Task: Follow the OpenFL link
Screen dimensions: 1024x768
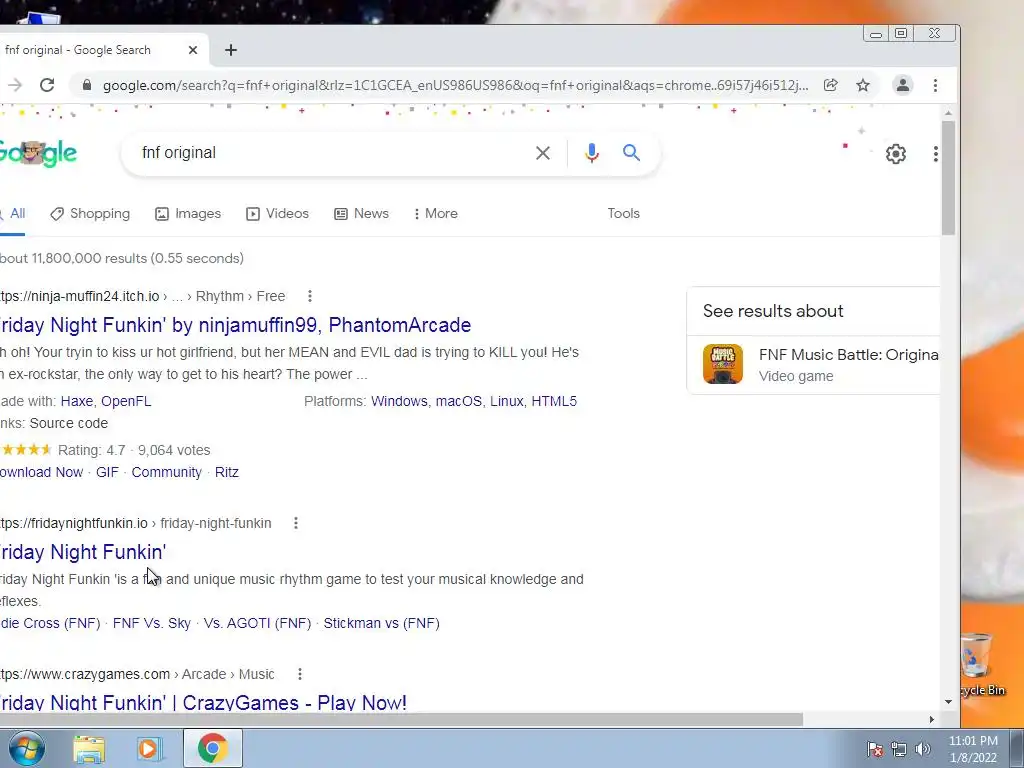Action: coord(126,401)
